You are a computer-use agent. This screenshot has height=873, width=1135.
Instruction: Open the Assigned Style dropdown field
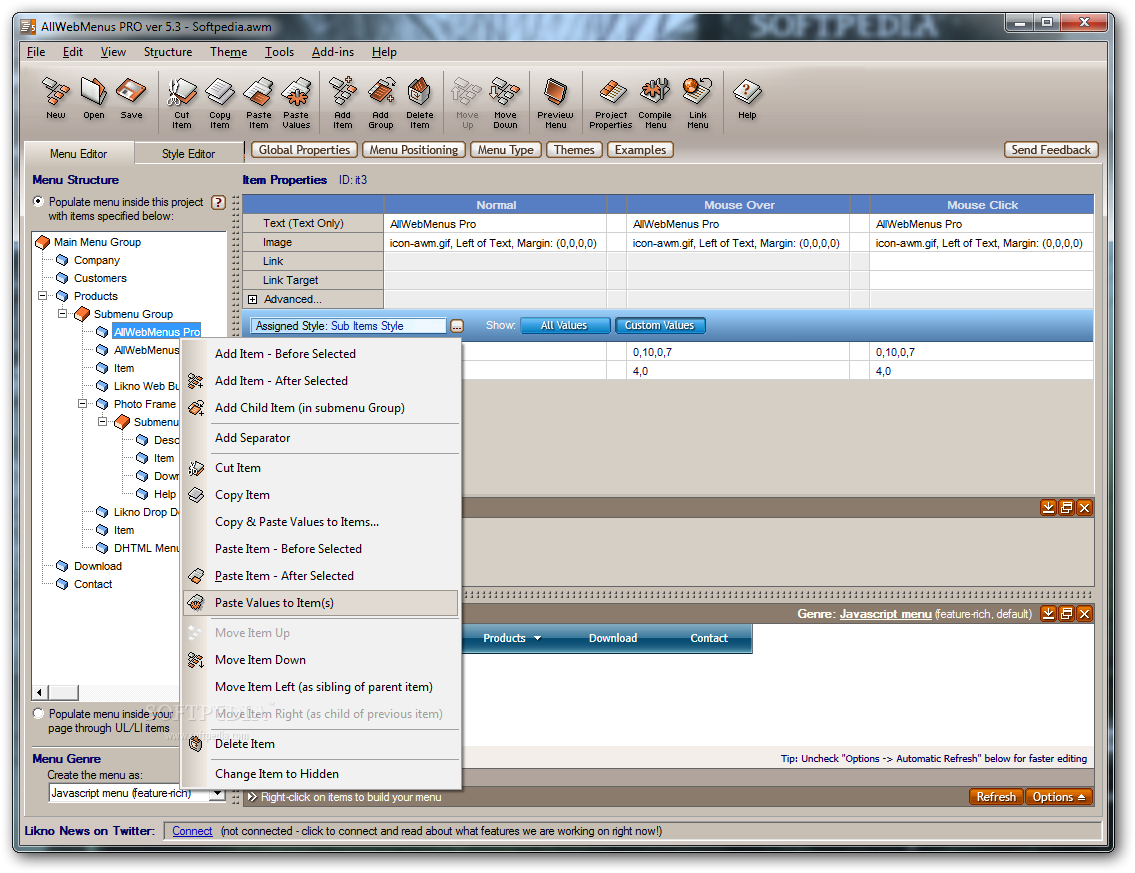point(348,326)
